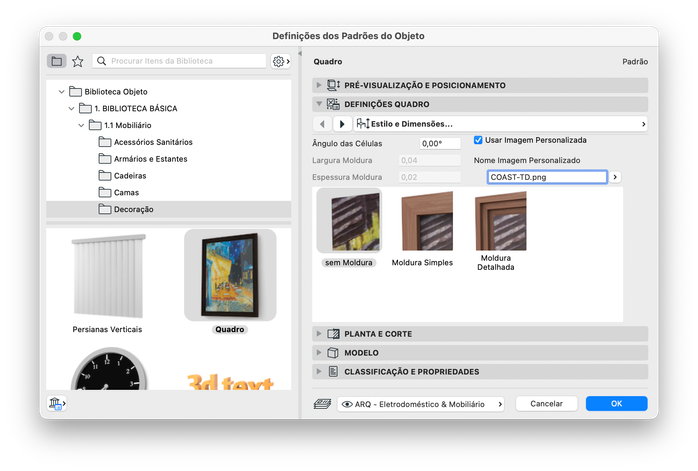The height and width of the screenshot is (471, 698).
Task: Open custom image name picker arrow
Action: 615,177
